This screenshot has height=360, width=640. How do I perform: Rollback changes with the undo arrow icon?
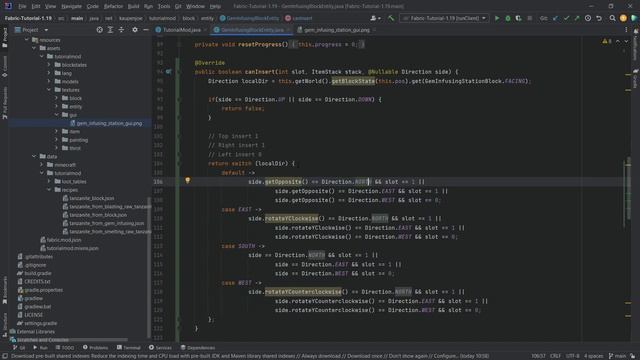click(599, 18)
